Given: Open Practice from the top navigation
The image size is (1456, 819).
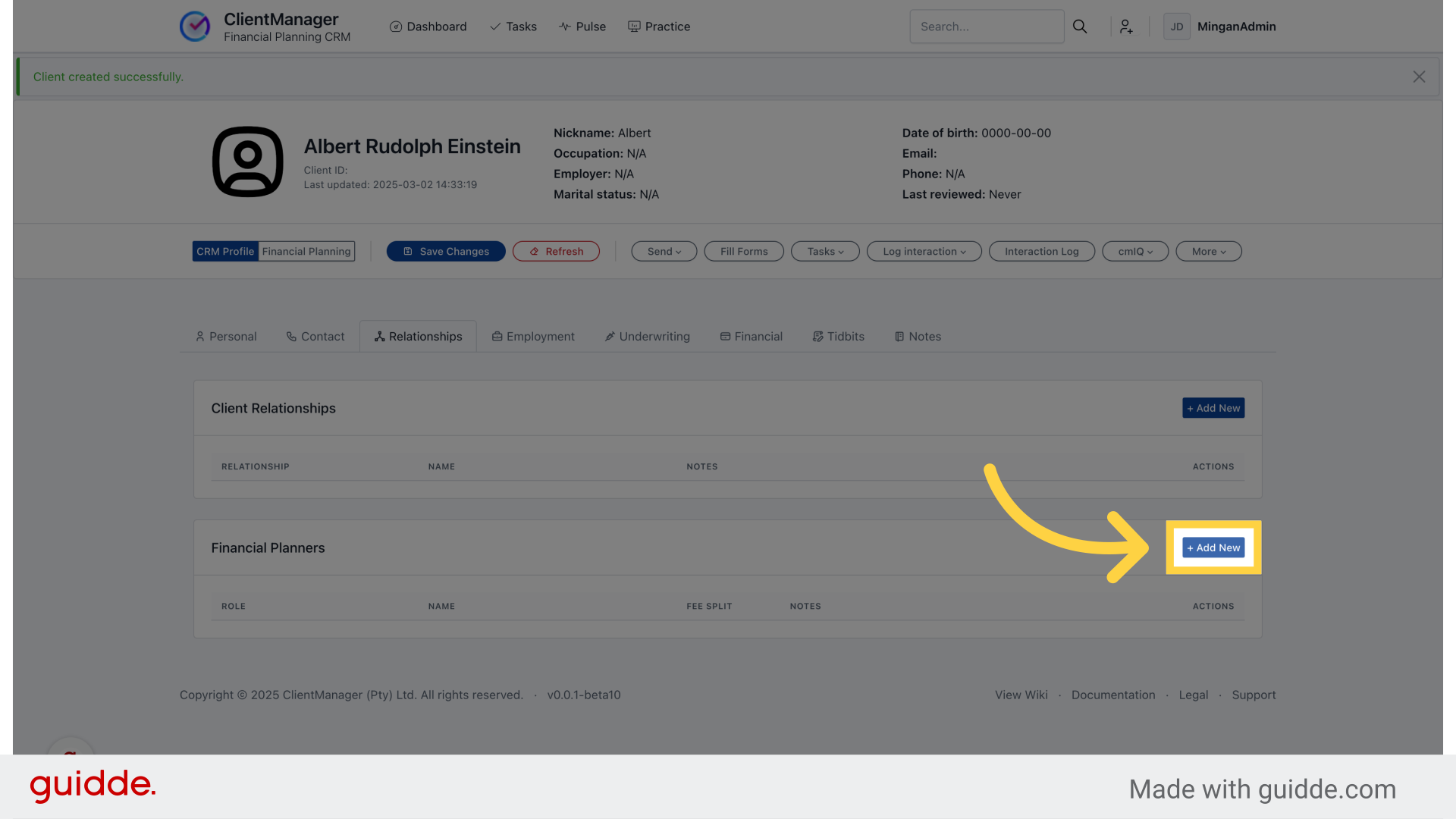Looking at the screenshot, I should point(659,27).
